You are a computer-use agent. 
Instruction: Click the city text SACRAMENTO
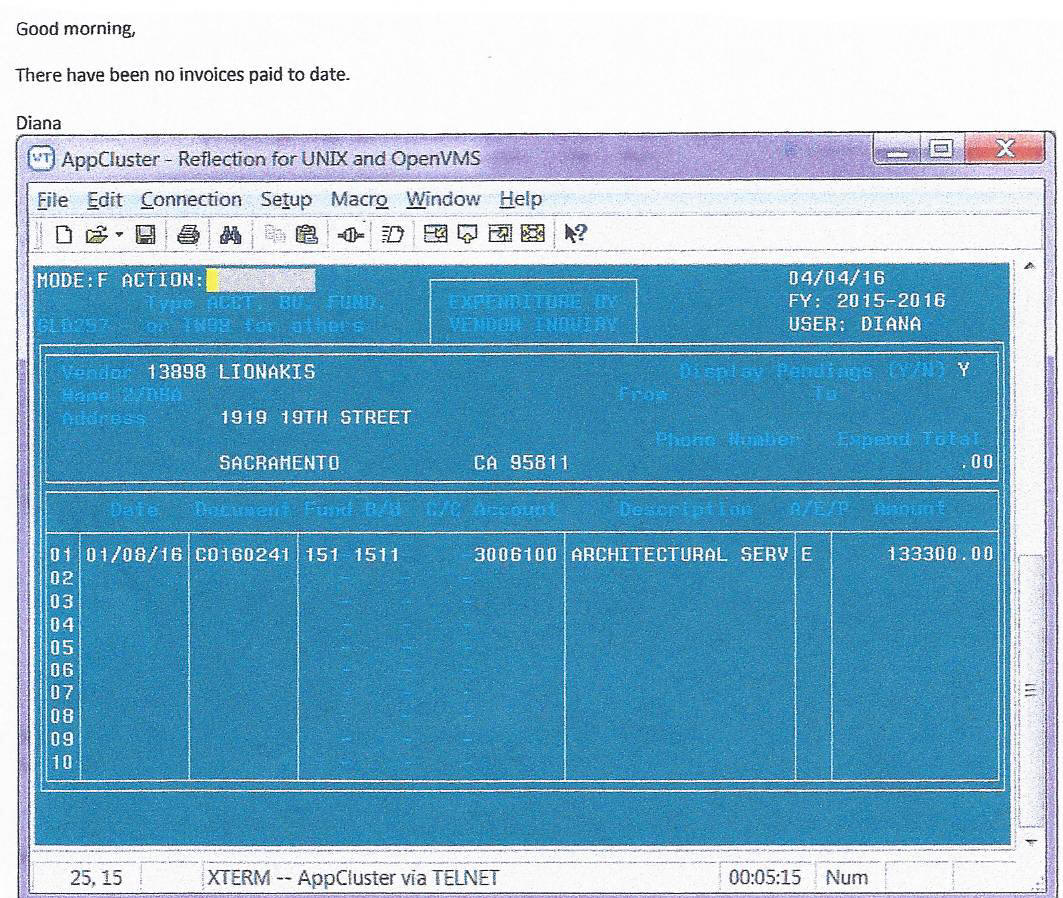[279, 463]
